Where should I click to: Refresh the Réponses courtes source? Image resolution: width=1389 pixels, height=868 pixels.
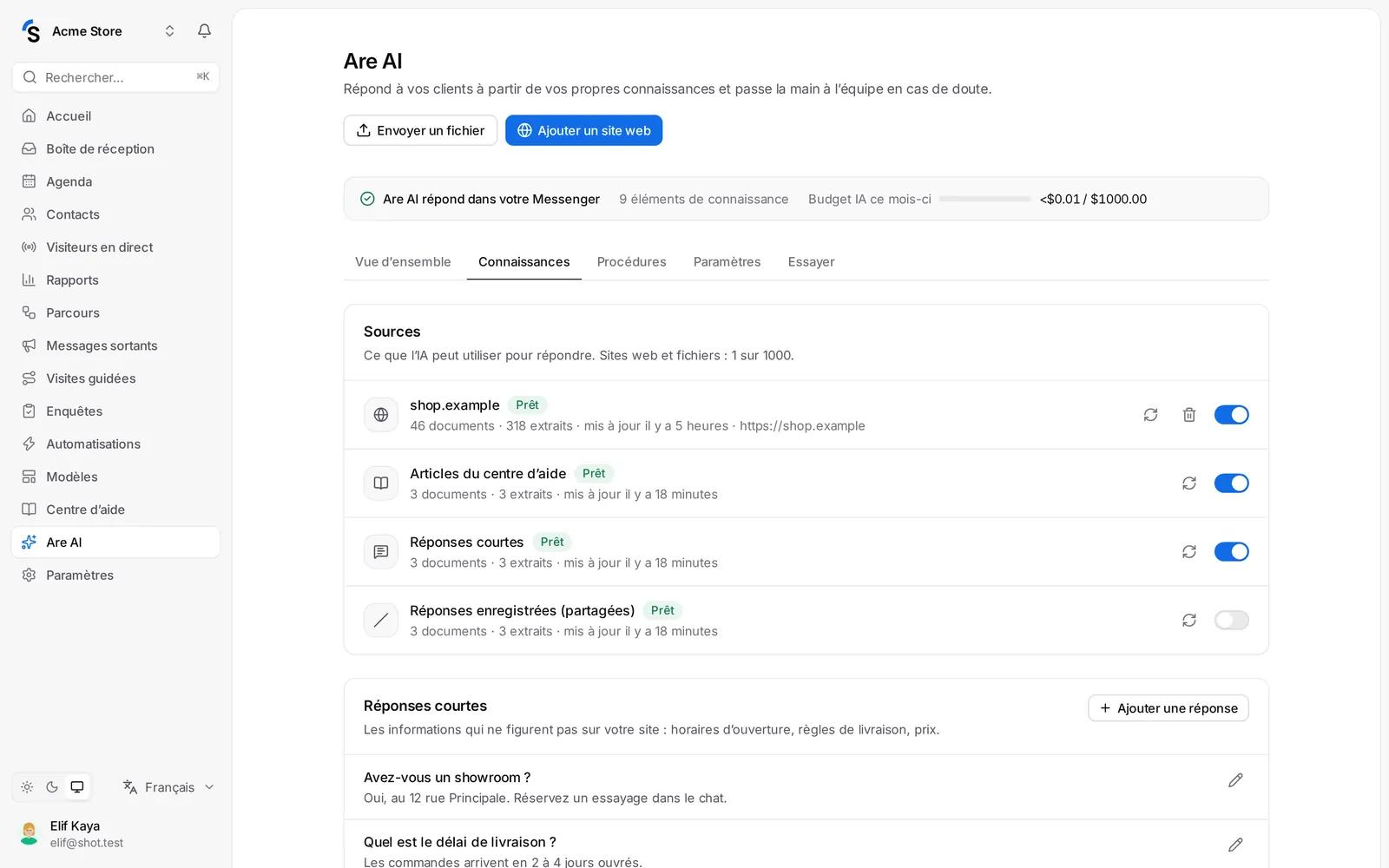point(1189,552)
